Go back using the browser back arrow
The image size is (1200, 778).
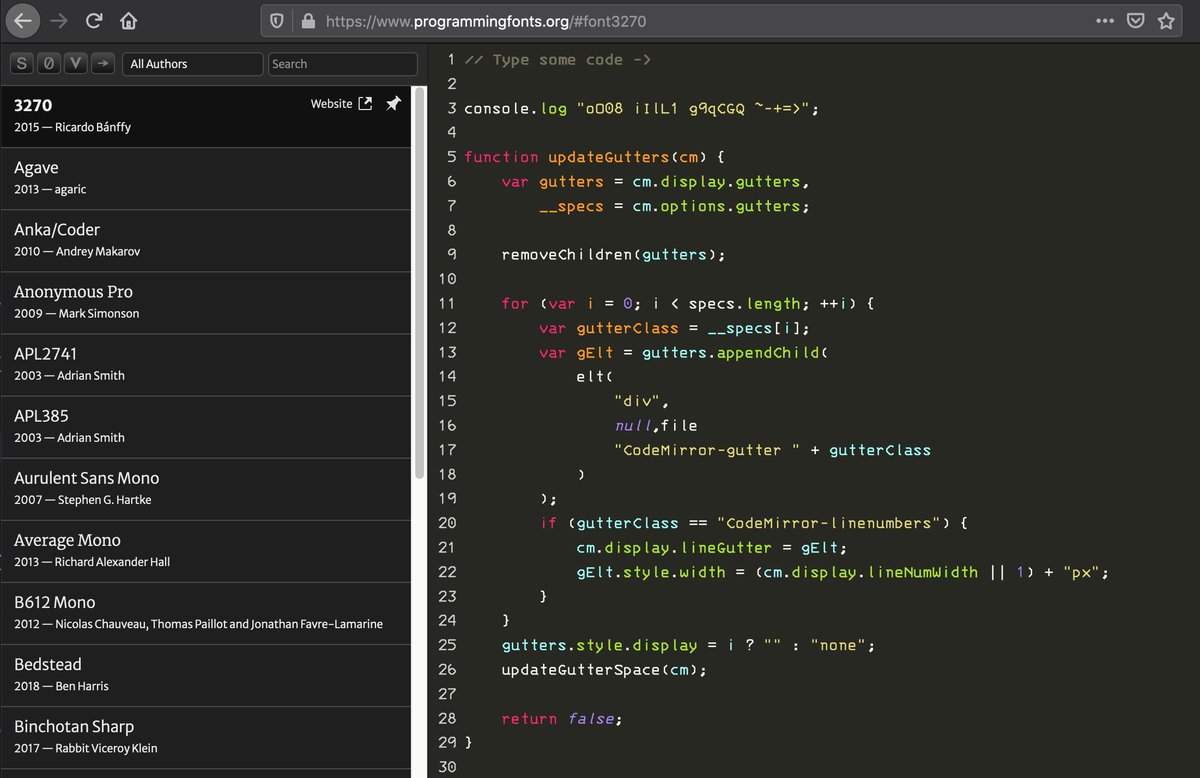coord(24,20)
